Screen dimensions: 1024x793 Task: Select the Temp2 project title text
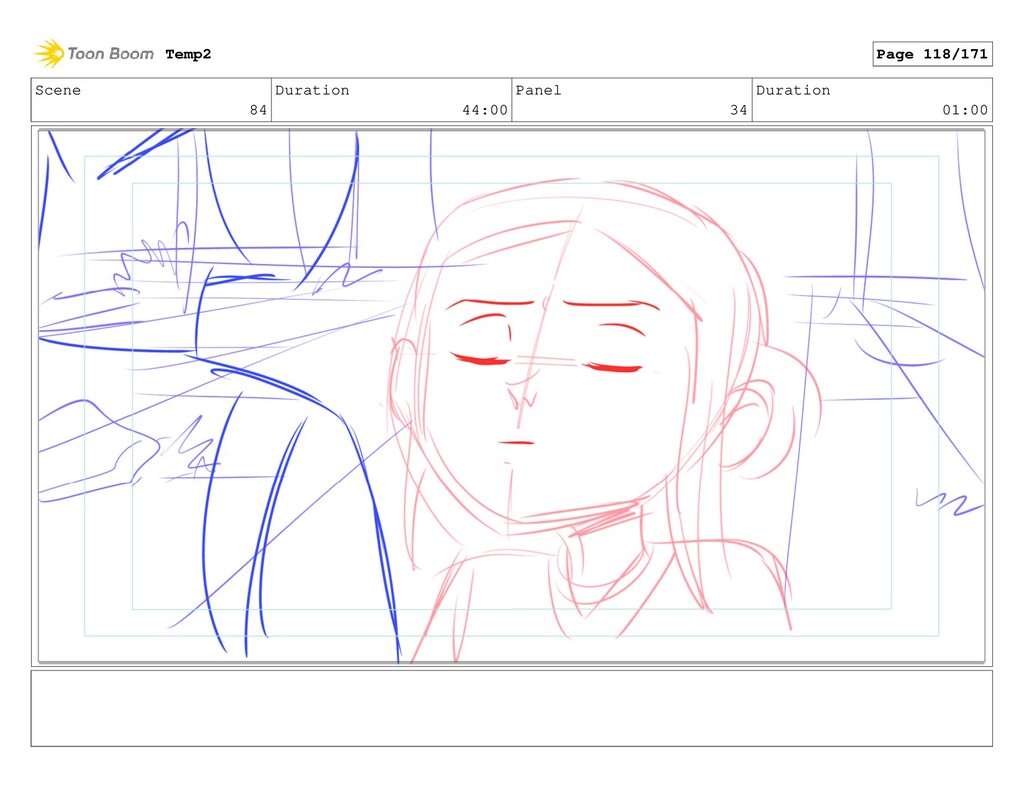(188, 54)
